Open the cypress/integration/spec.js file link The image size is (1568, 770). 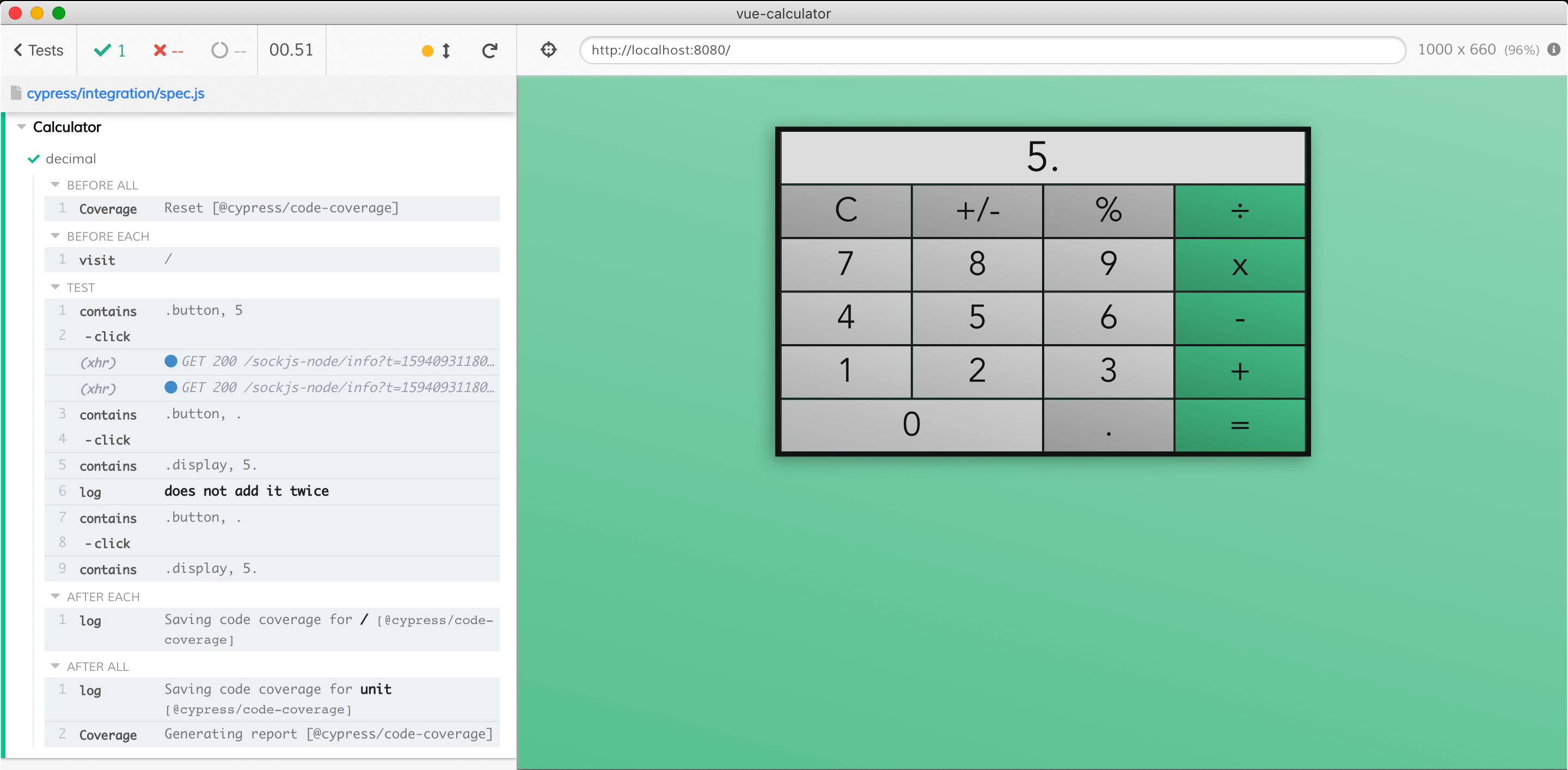(115, 93)
